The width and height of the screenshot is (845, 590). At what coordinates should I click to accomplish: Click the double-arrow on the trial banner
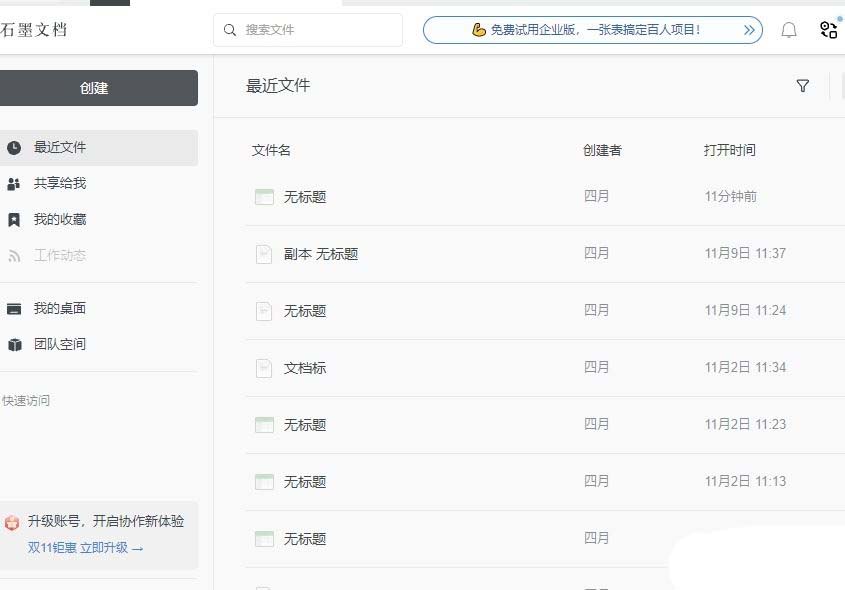point(749,30)
